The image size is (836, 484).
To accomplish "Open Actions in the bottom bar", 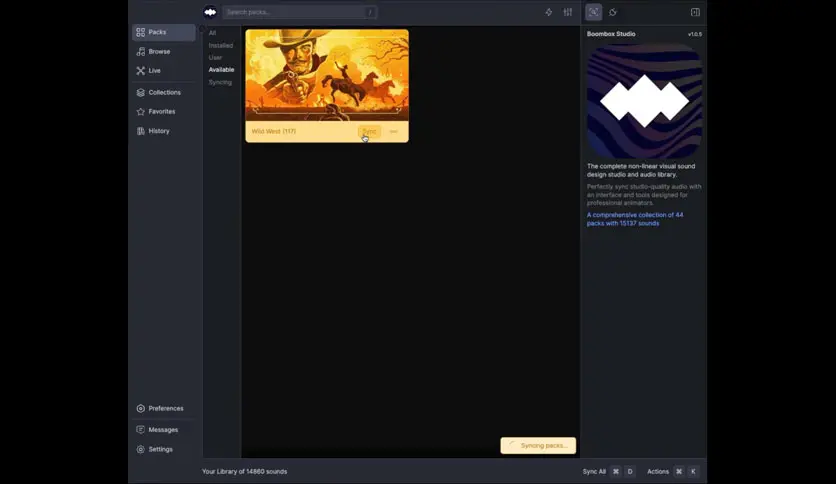I will pyautogui.click(x=658, y=472).
